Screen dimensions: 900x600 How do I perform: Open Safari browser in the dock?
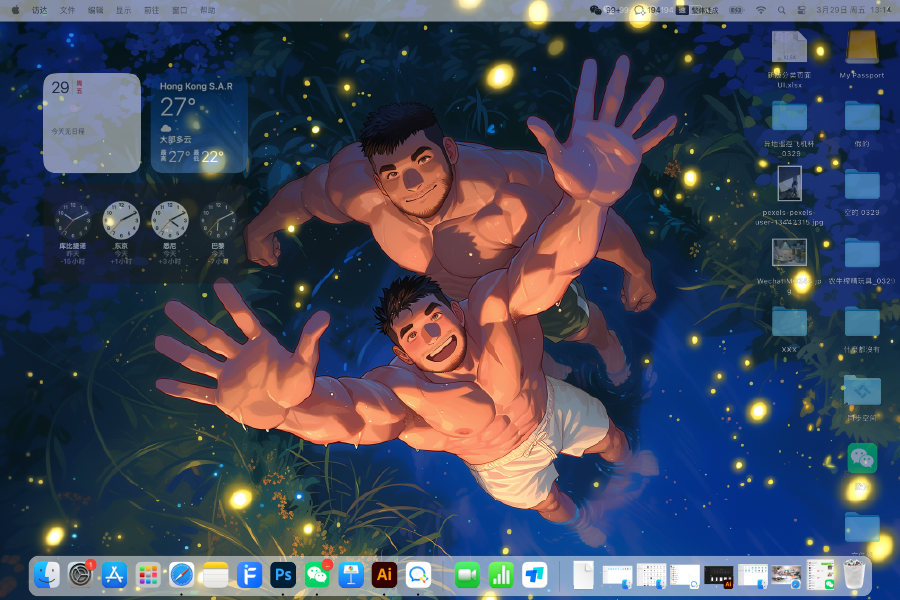tap(181, 575)
